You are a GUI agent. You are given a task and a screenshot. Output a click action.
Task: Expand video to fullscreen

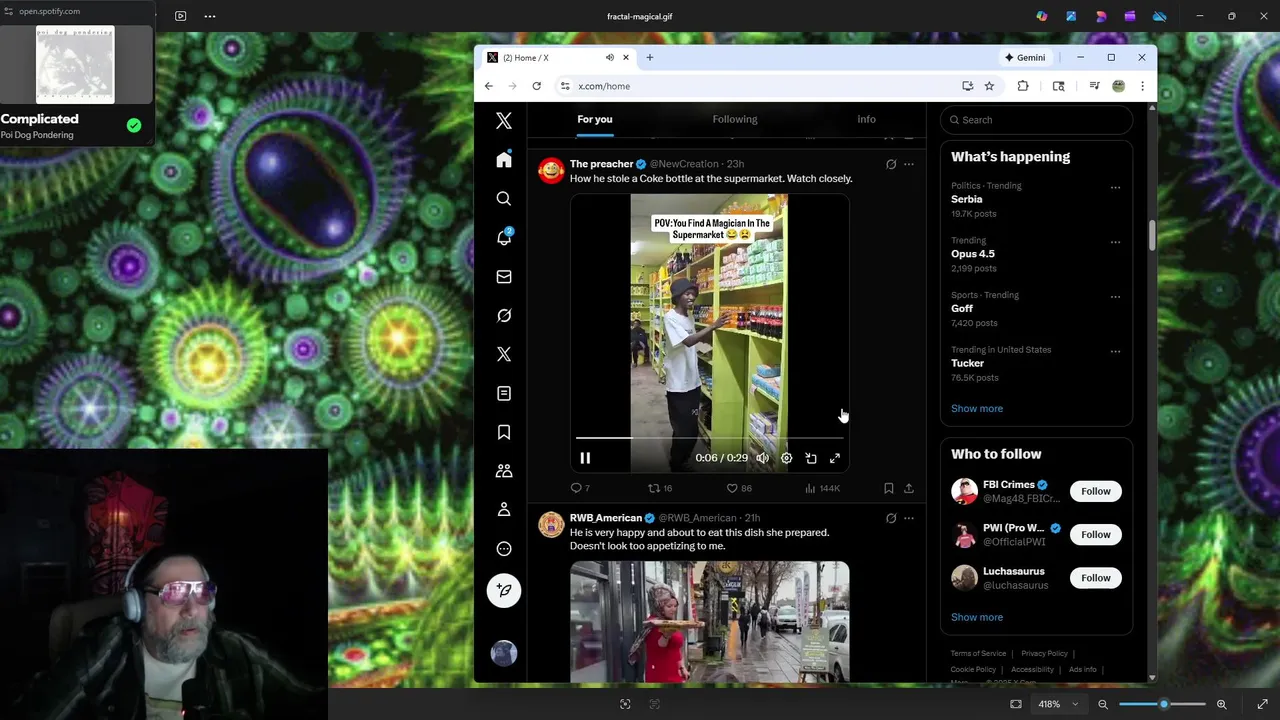tap(835, 458)
